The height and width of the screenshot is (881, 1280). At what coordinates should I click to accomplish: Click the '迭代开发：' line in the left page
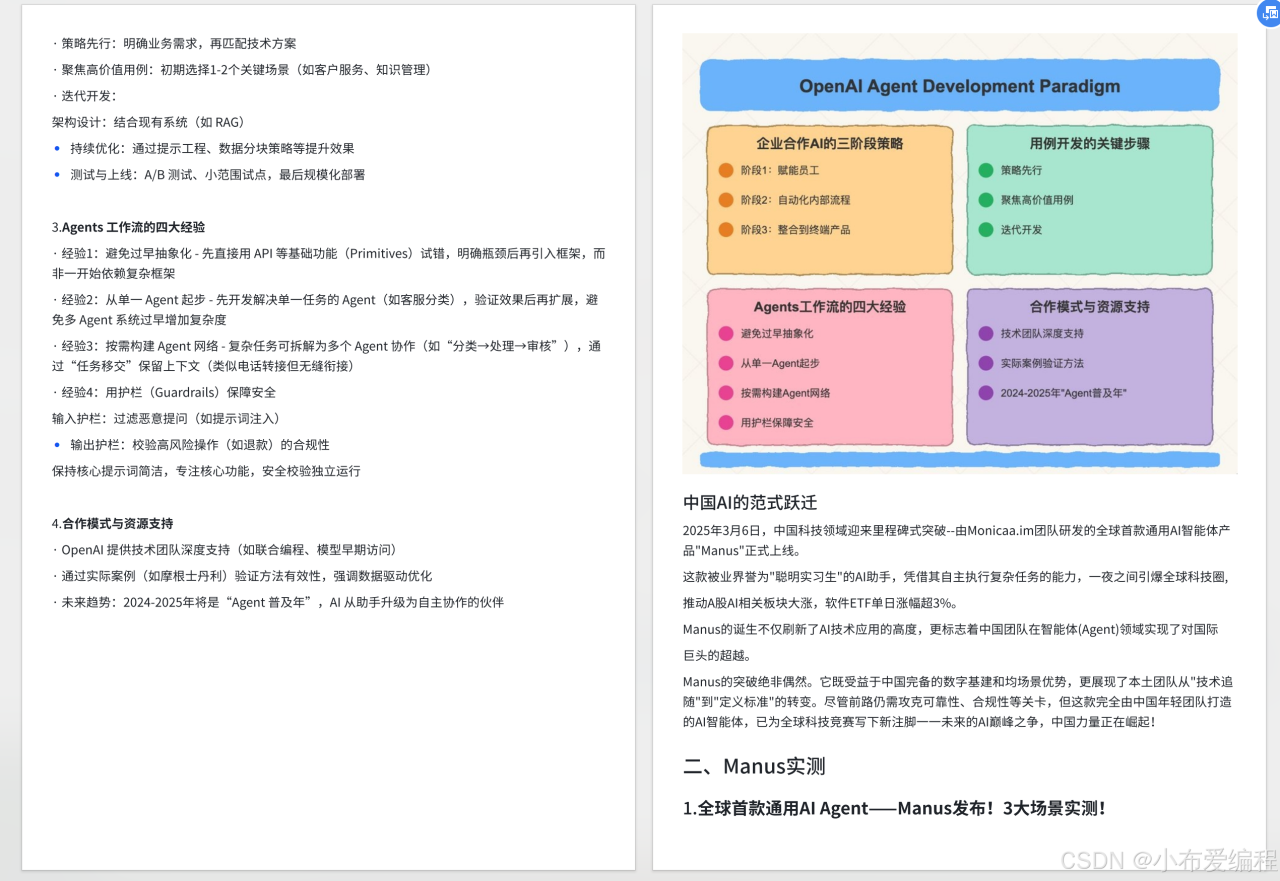[x=84, y=96]
